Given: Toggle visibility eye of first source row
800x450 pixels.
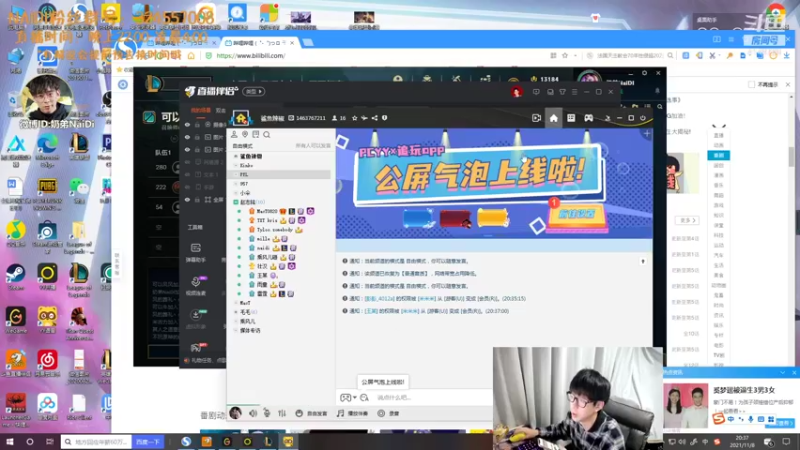Looking at the screenshot, I should coord(187,124).
